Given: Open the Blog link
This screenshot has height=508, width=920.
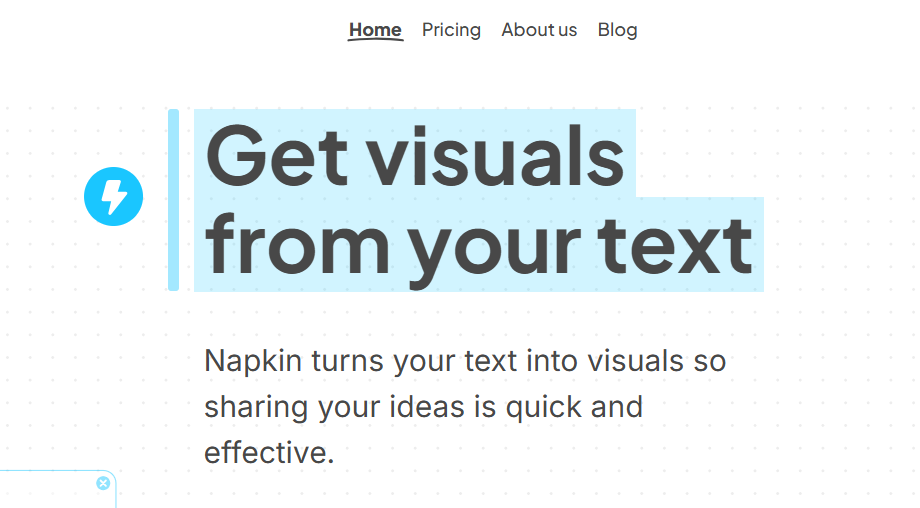Looking at the screenshot, I should click(617, 29).
